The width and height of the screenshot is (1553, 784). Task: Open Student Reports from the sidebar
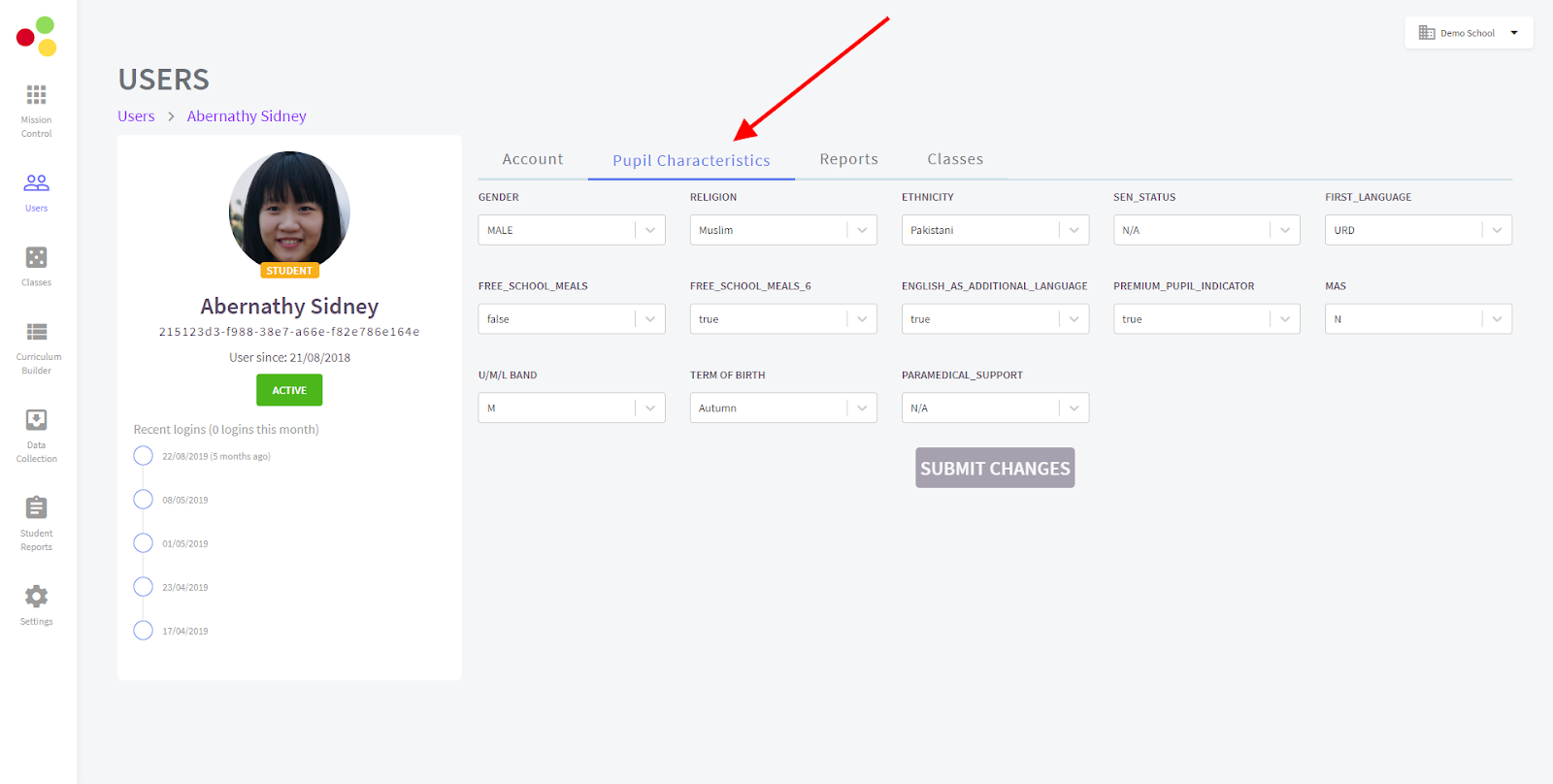(x=36, y=522)
